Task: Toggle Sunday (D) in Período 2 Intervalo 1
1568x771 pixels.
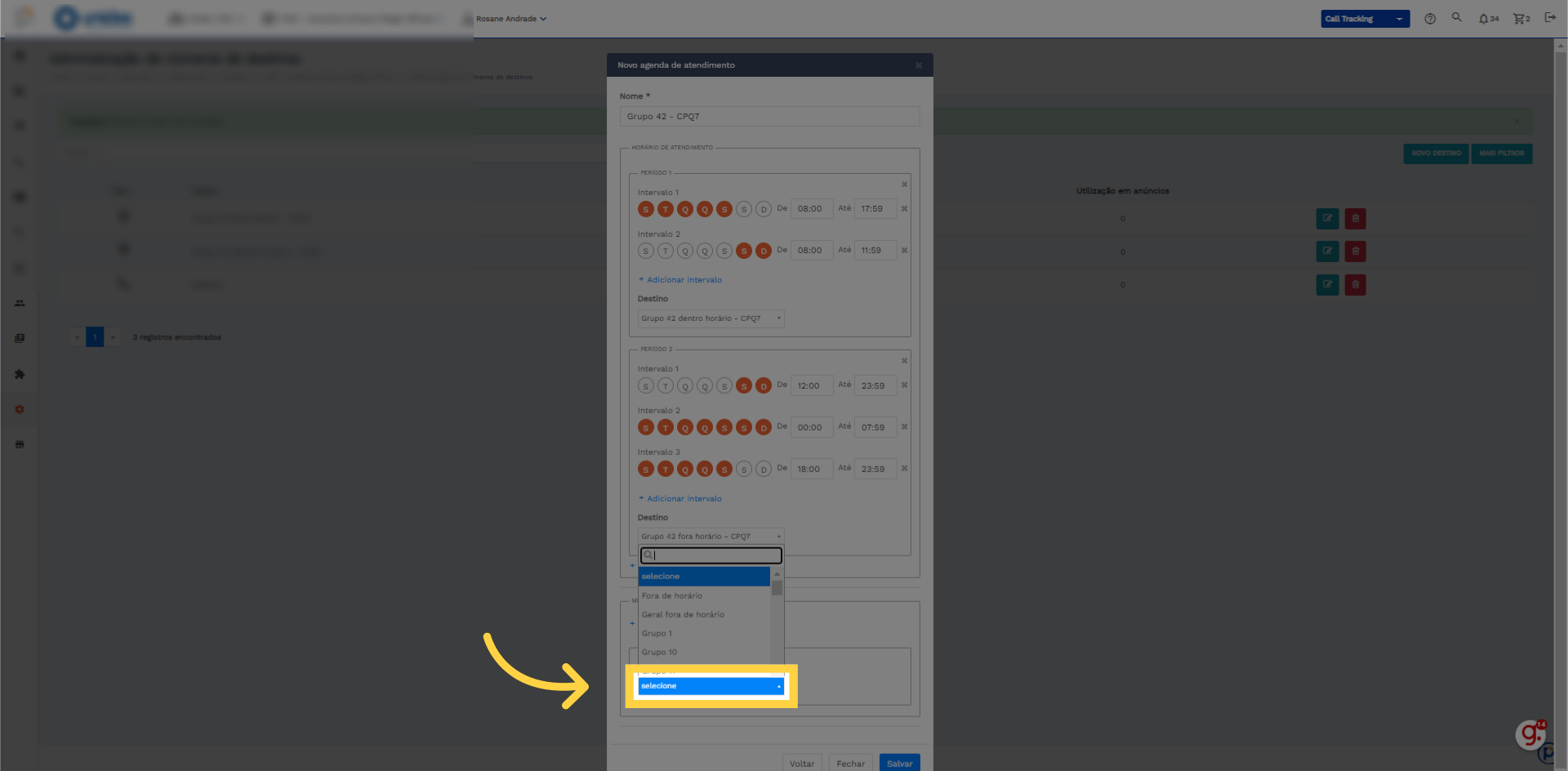Action: [764, 385]
